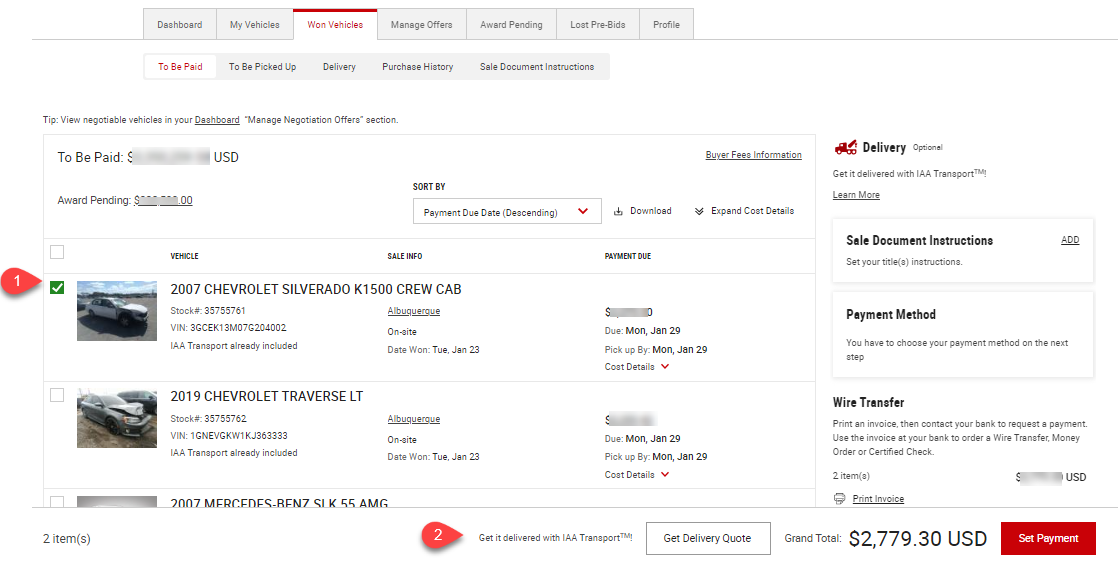Viewport: 1118px width, 562px height.
Task: Click the Grand Total $2,779.30 USD amount
Action: (x=918, y=538)
